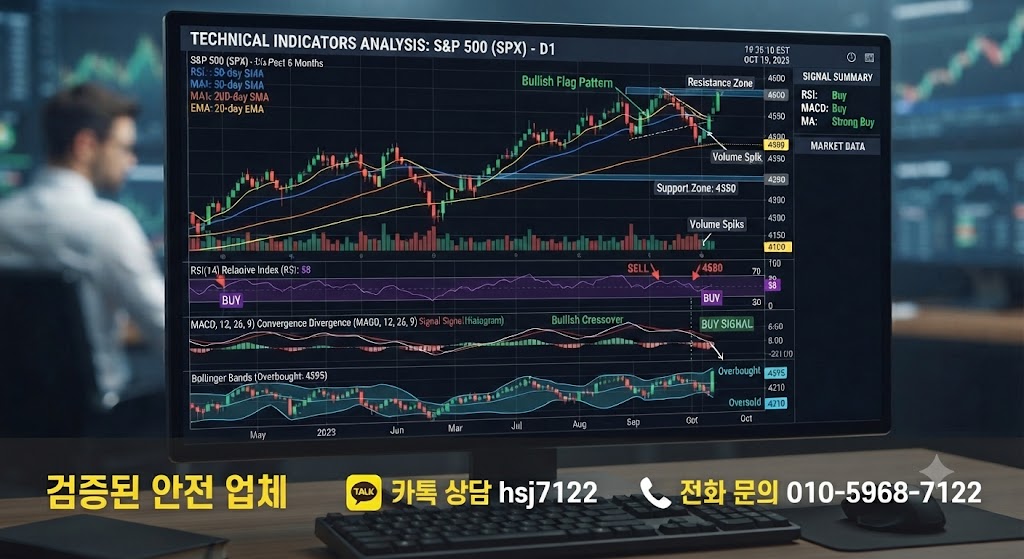Viewport: 1024px width, 559px height.
Task: Click the Volume Spike label near price candles
Action: [x=737, y=157]
